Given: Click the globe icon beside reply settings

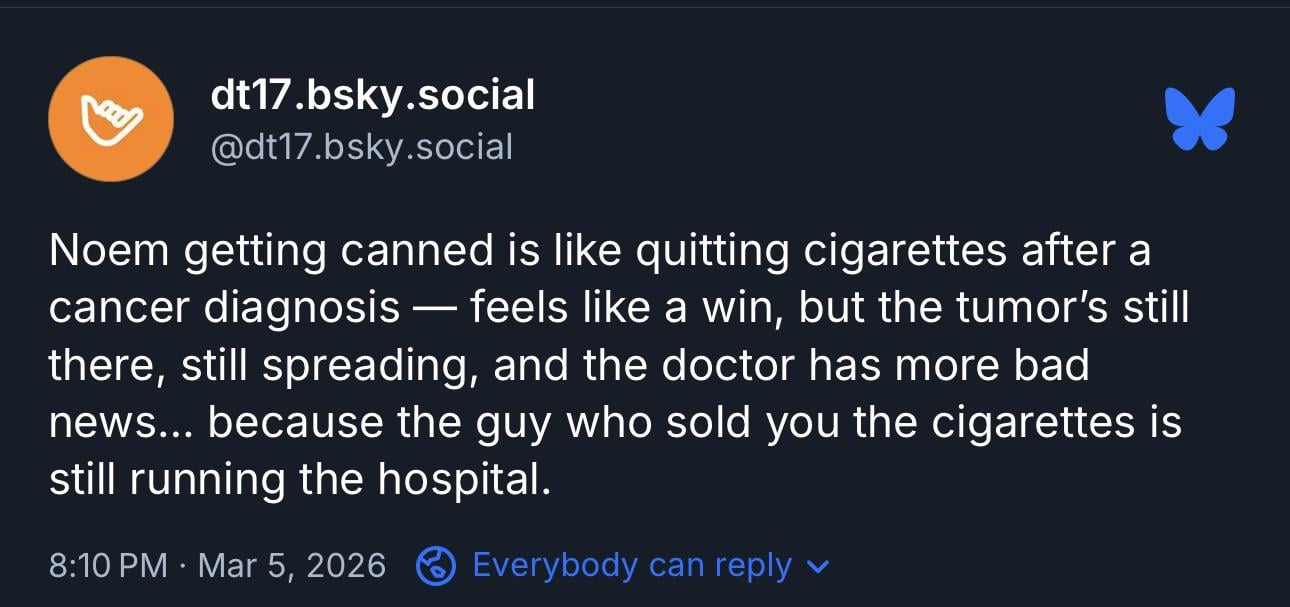Looking at the screenshot, I should point(437,565).
